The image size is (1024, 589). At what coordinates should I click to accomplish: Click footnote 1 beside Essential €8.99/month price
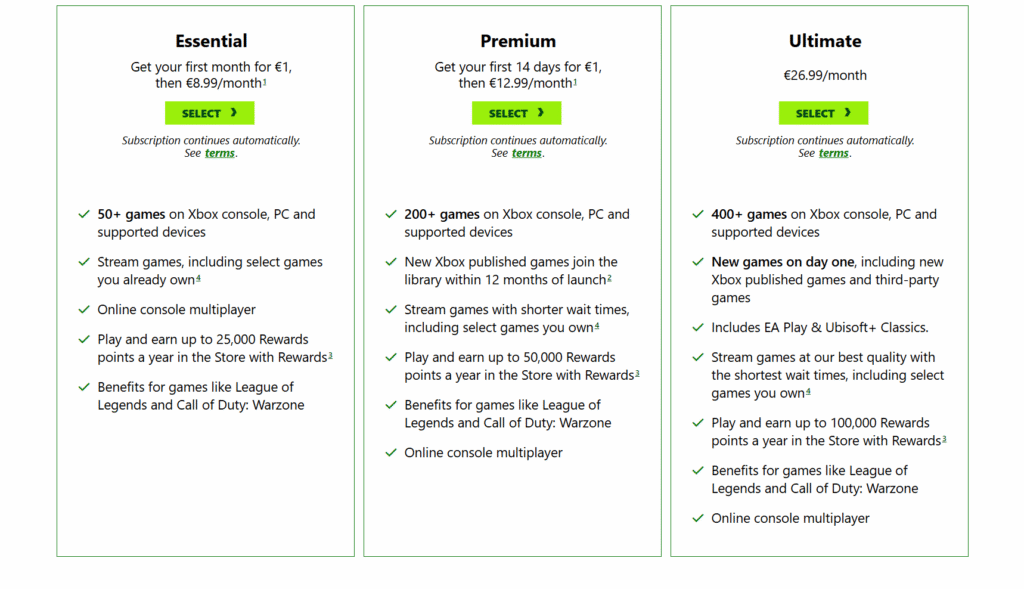pos(264,82)
